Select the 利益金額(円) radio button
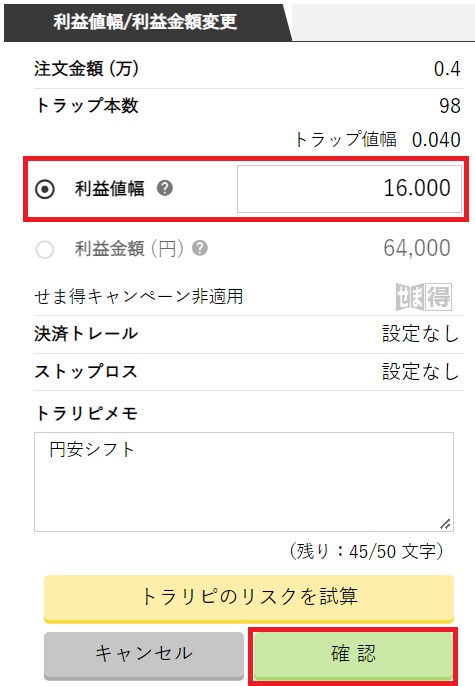This screenshot has width=475, height=686. point(45,249)
